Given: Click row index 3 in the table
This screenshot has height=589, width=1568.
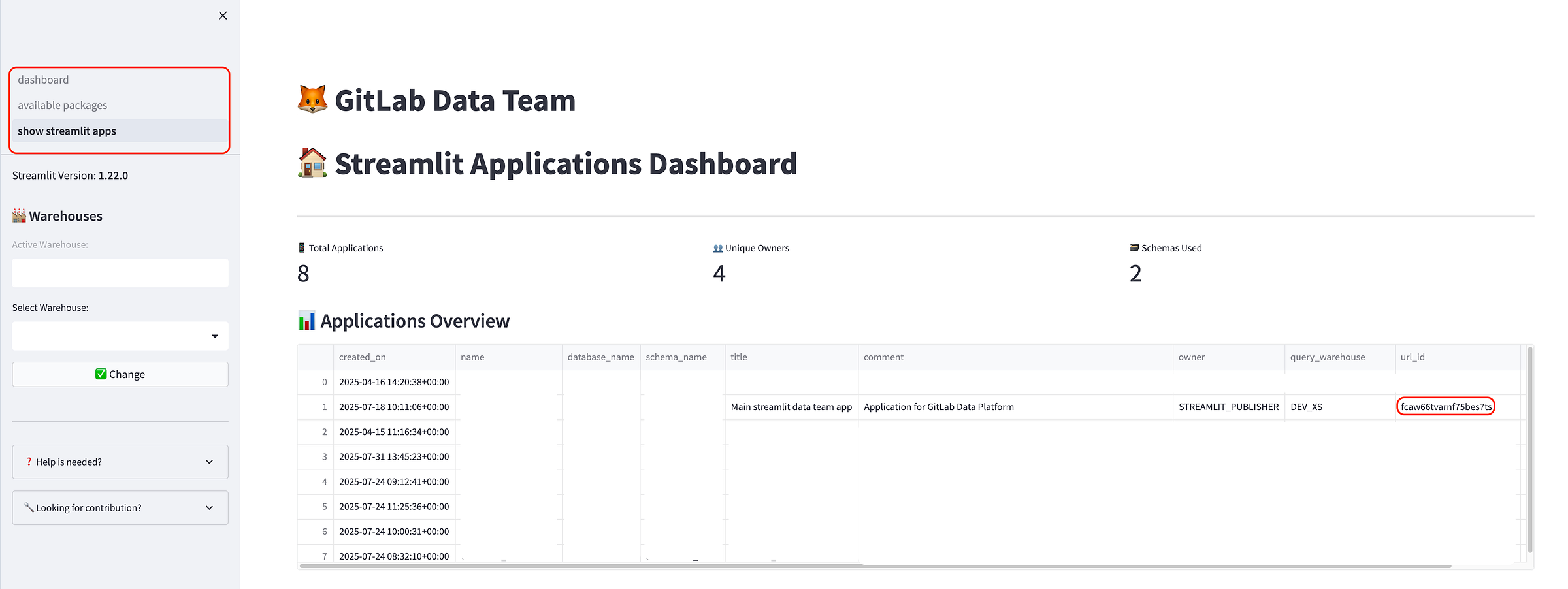Looking at the screenshot, I should coord(316,456).
